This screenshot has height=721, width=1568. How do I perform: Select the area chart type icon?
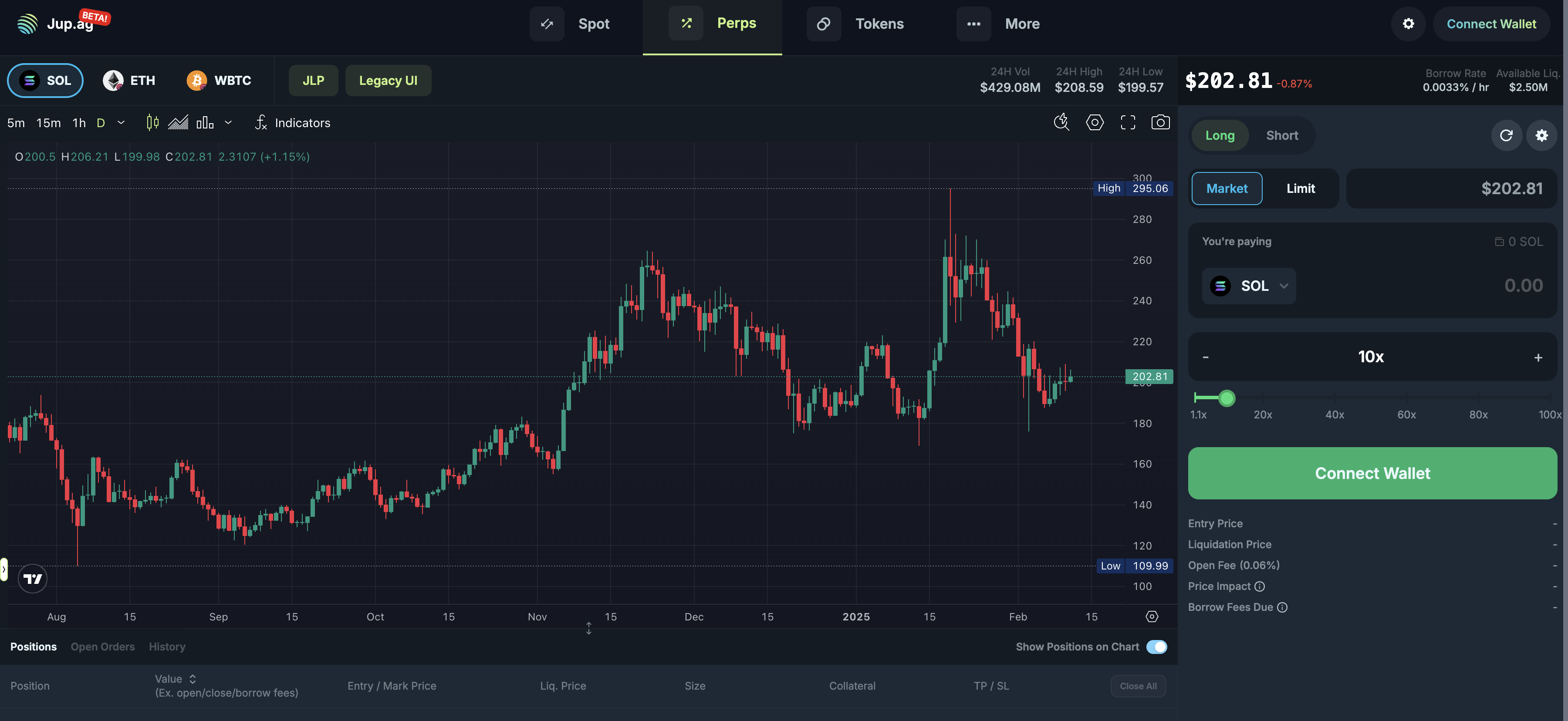click(x=178, y=123)
